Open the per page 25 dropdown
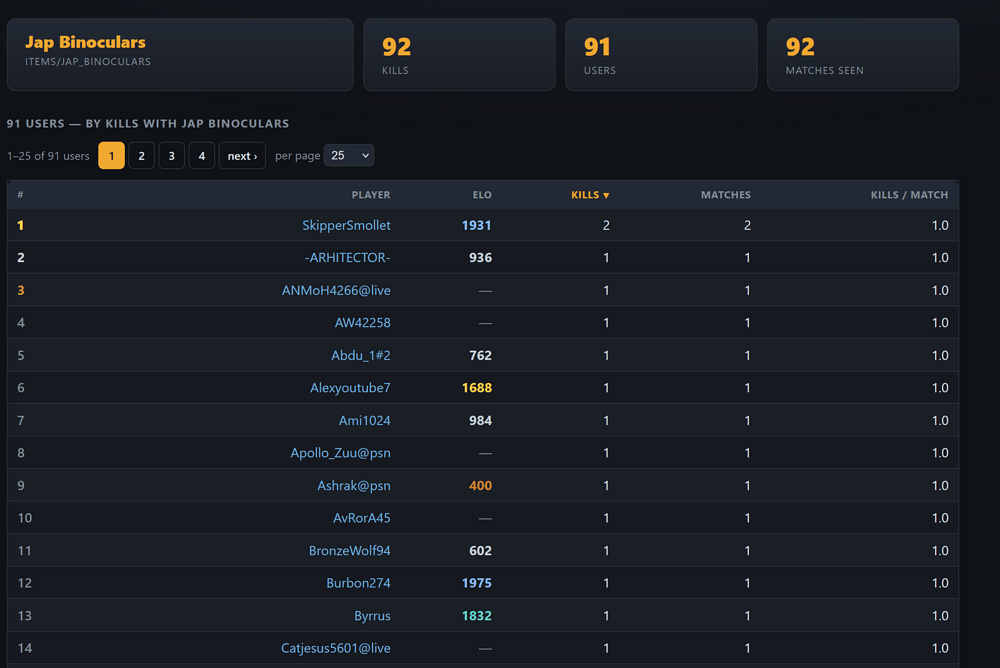 point(349,156)
